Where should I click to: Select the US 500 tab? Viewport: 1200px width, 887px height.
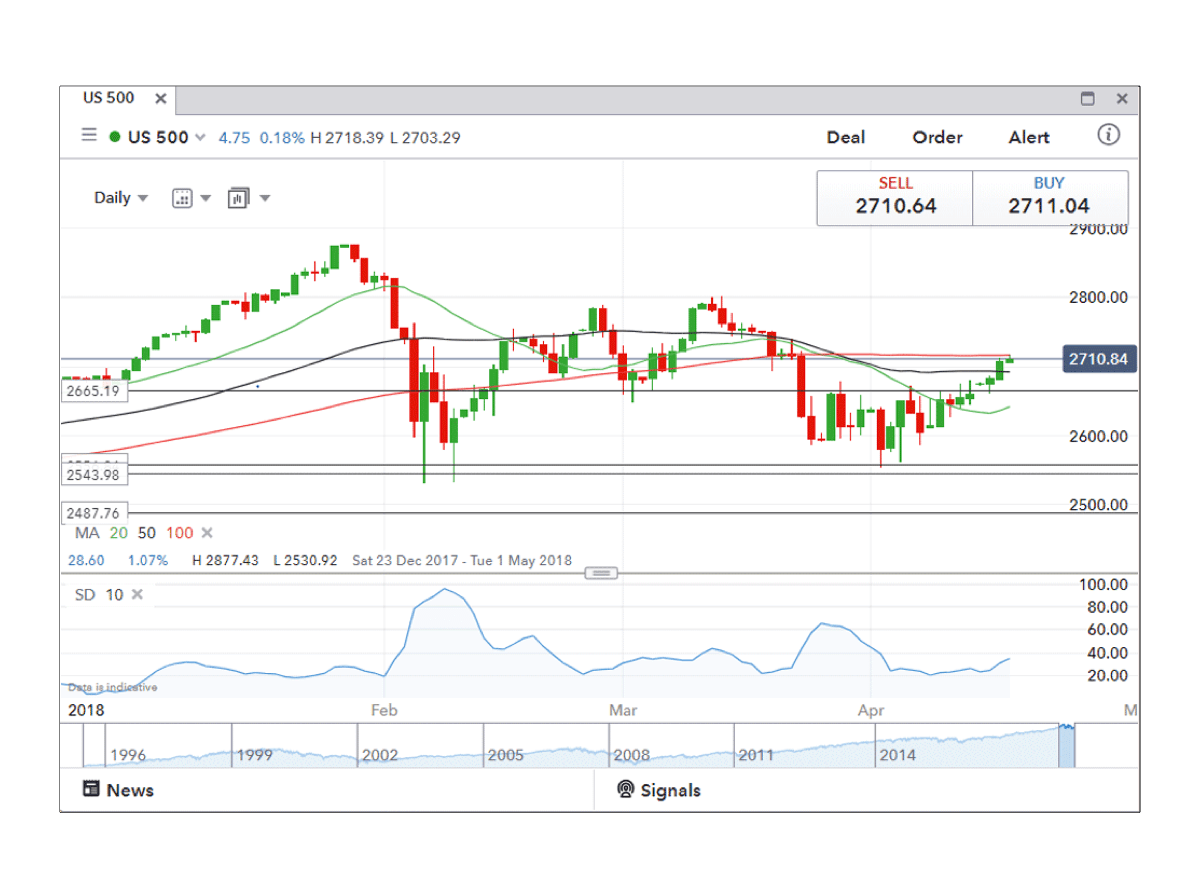[108, 99]
